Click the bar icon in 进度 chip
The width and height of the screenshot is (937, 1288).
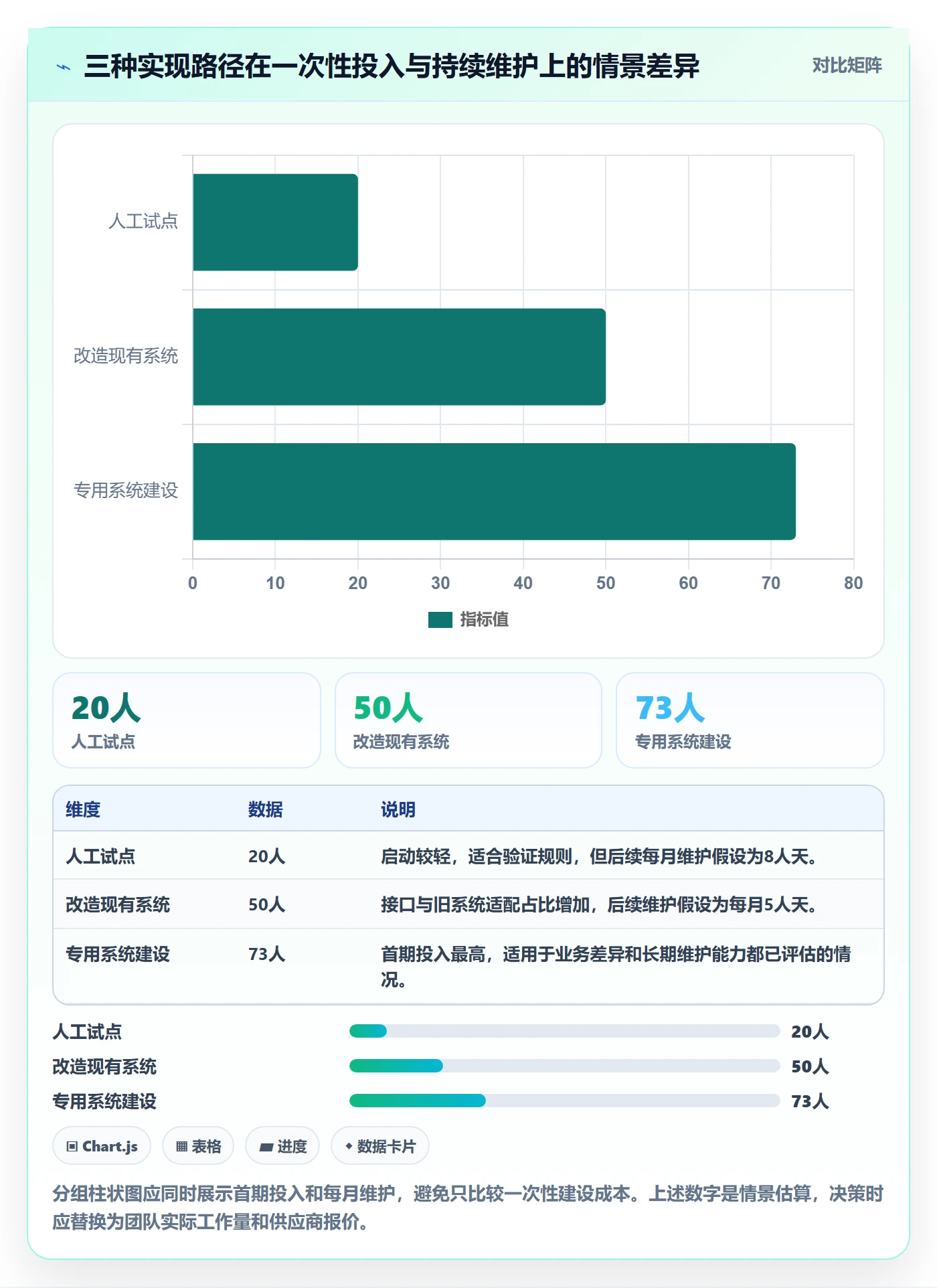pos(266,1147)
